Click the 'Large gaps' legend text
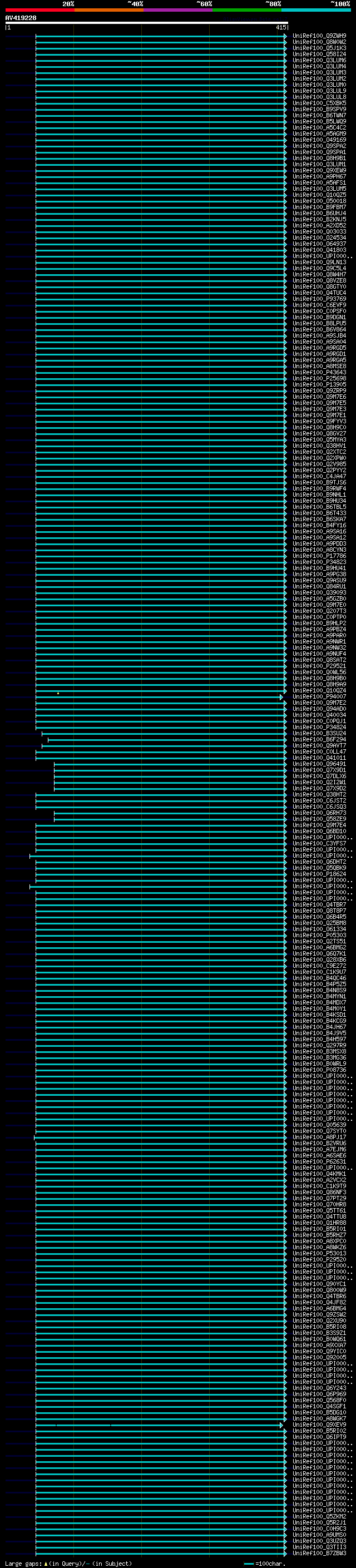356x1568 pixels. tap(23, 1563)
